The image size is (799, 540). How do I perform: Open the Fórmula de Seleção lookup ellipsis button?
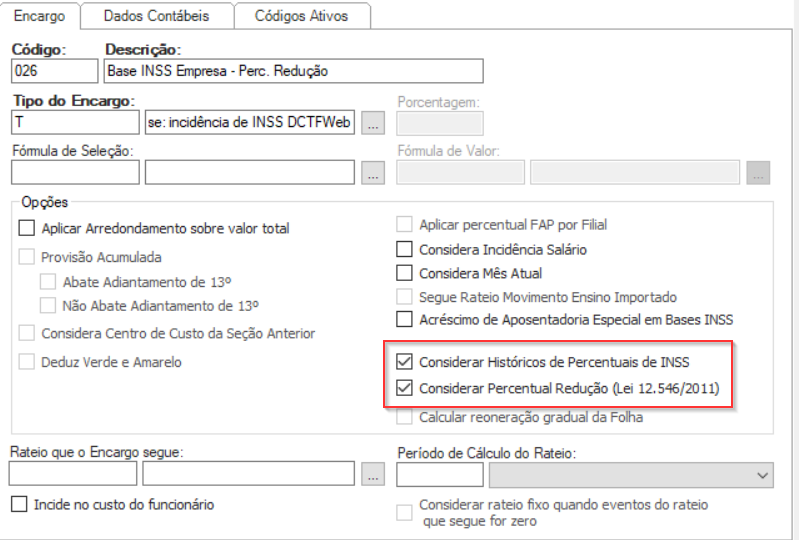click(373, 172)
